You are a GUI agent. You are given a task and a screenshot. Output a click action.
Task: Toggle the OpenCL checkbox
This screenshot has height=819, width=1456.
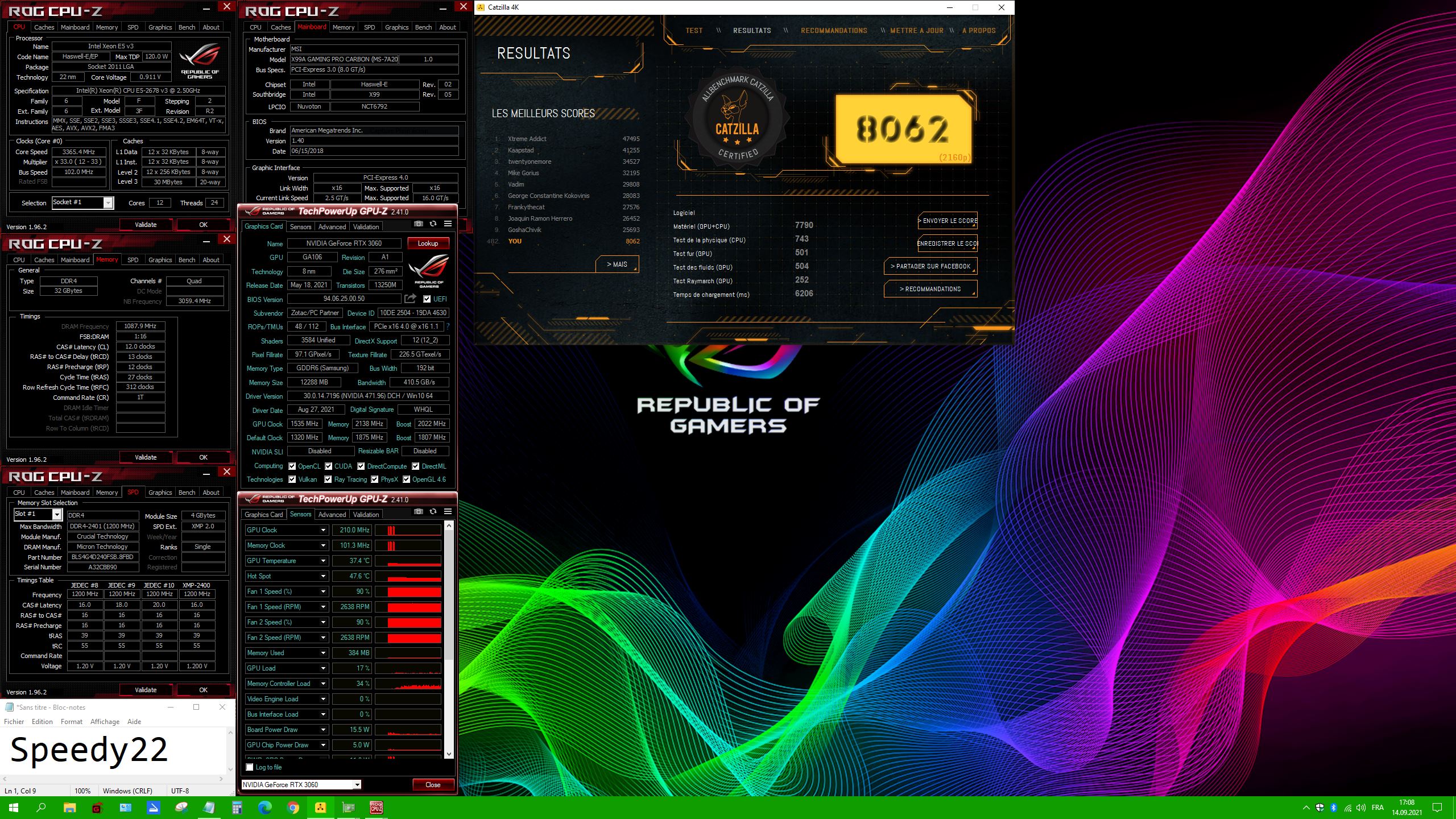click(292, 466)
